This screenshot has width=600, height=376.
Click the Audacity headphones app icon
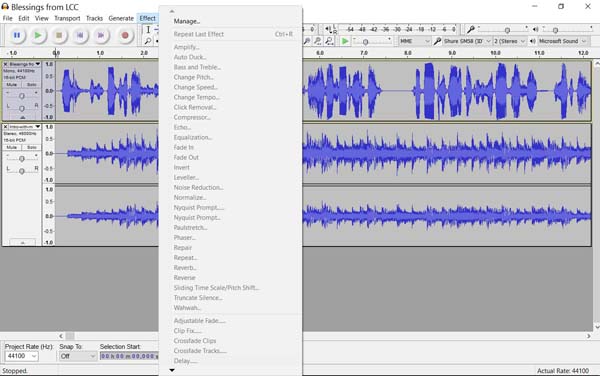[5, 7]
